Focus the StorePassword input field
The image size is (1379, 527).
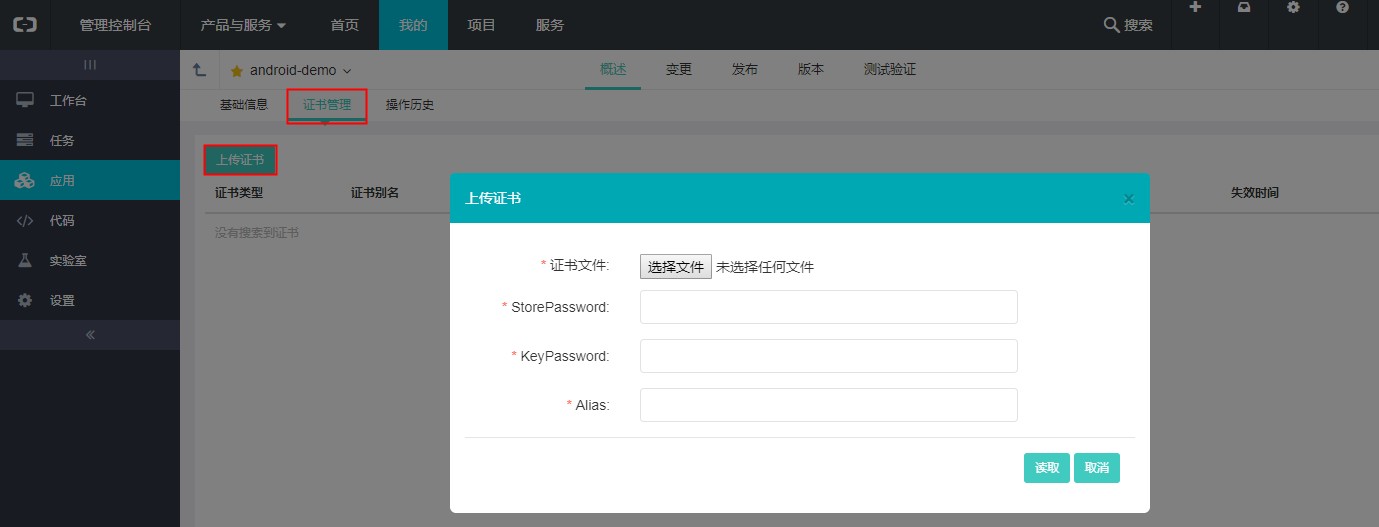[828, 307]
